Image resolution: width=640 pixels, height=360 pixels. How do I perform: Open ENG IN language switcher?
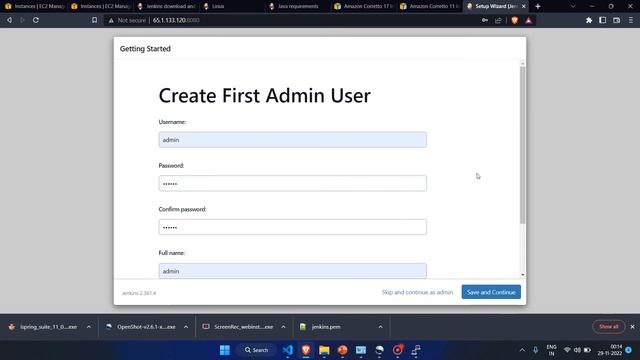pyautogui.click(x=551, y=350)
